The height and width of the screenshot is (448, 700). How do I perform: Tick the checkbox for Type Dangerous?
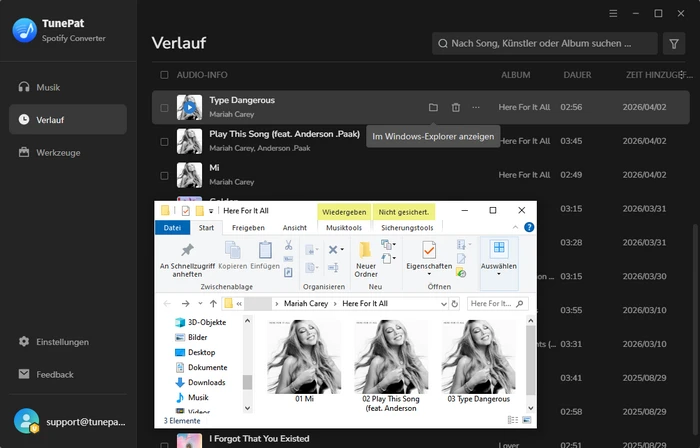[x=164, y=108]
